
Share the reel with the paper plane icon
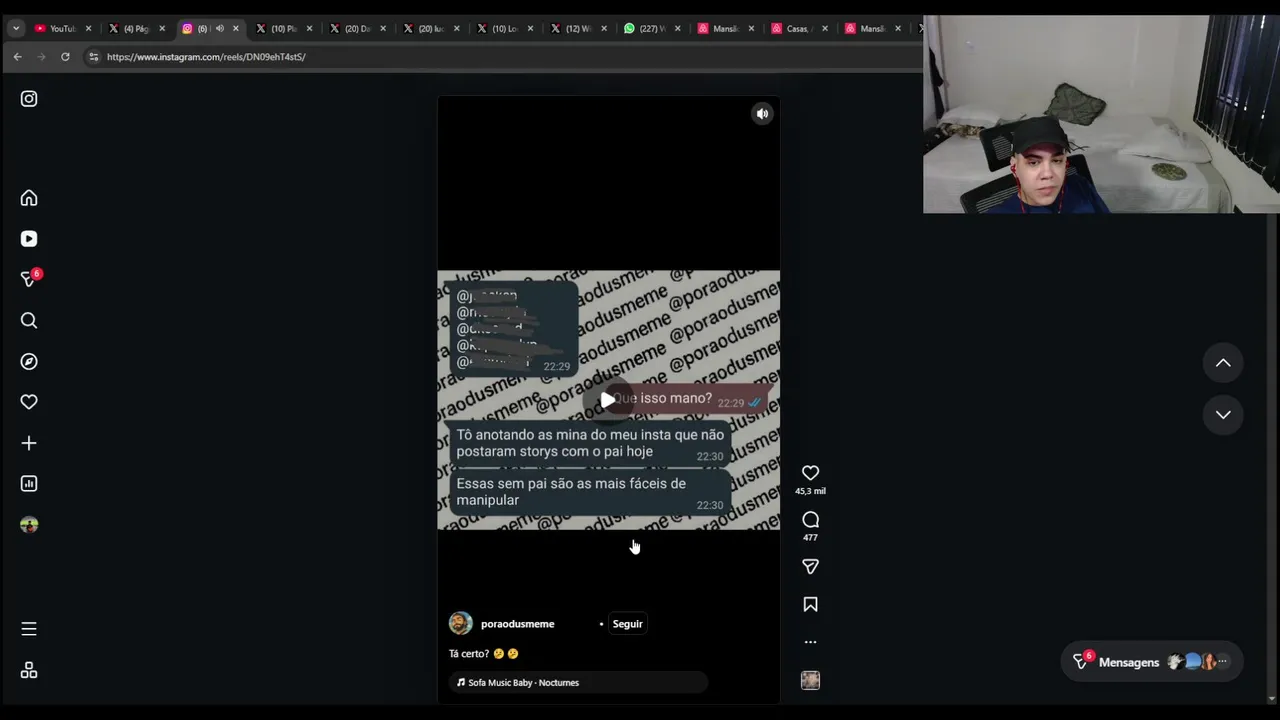click(810, 567)
